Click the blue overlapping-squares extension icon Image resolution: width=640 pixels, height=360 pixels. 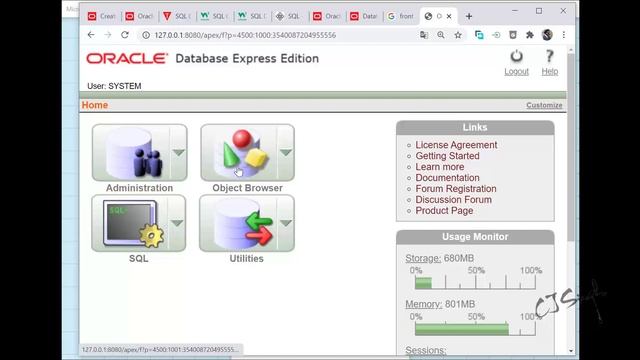coord(479,36)
